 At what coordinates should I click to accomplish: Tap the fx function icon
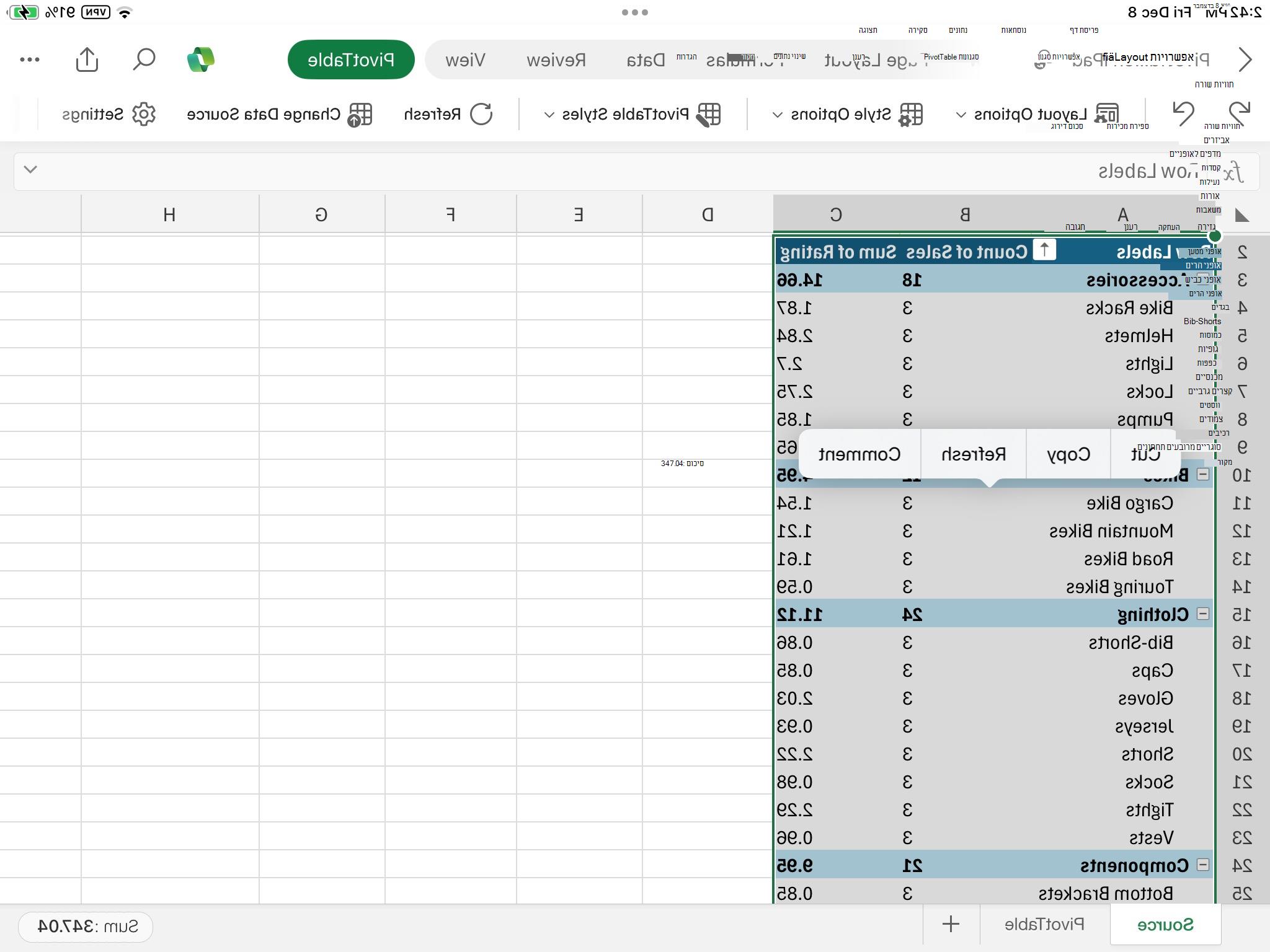[1234, 172]
